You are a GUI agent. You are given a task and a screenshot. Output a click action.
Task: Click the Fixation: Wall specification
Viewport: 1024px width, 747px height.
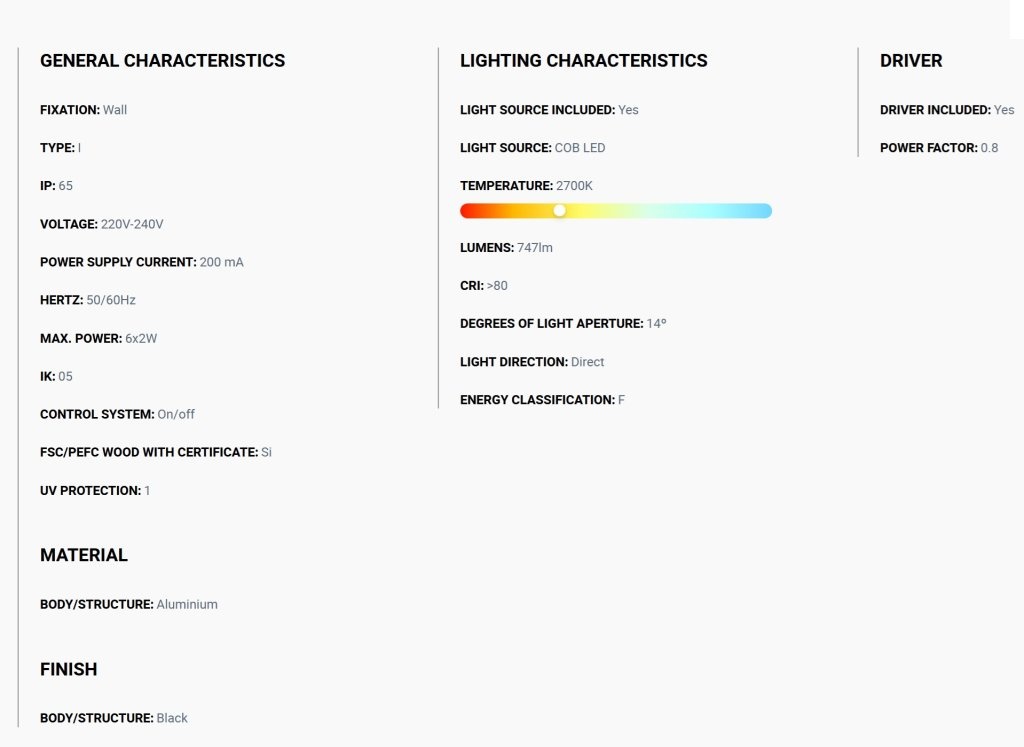coord(84,110)
